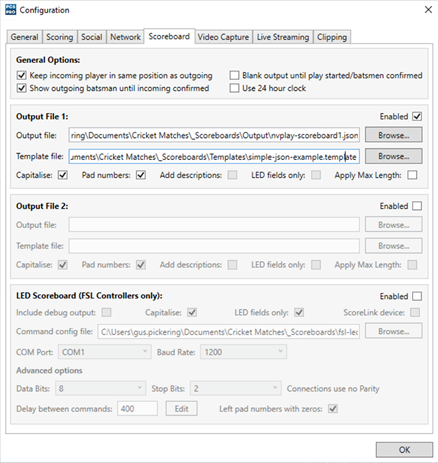
Task: Click the Output File 2 output file field
Action: [x=214, y=225]
